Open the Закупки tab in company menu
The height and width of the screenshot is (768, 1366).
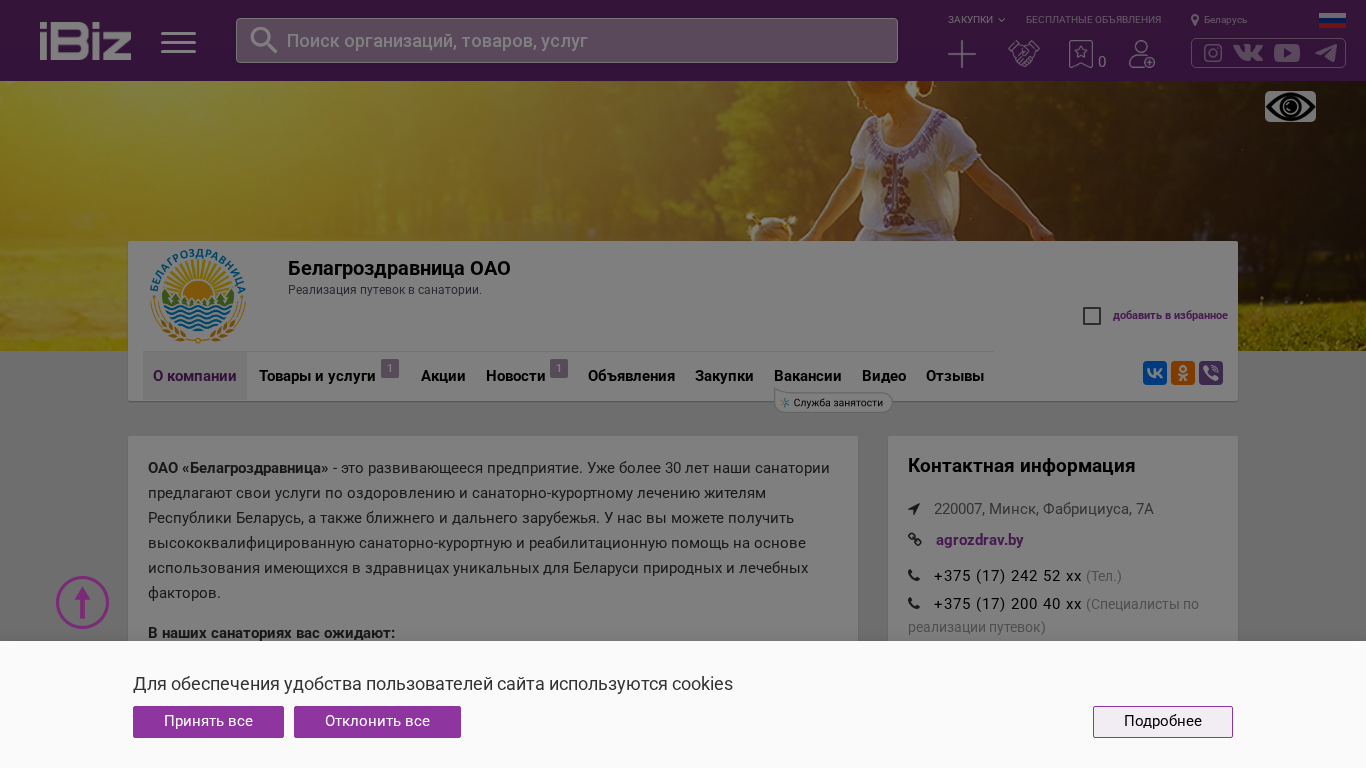coord(724,376)
